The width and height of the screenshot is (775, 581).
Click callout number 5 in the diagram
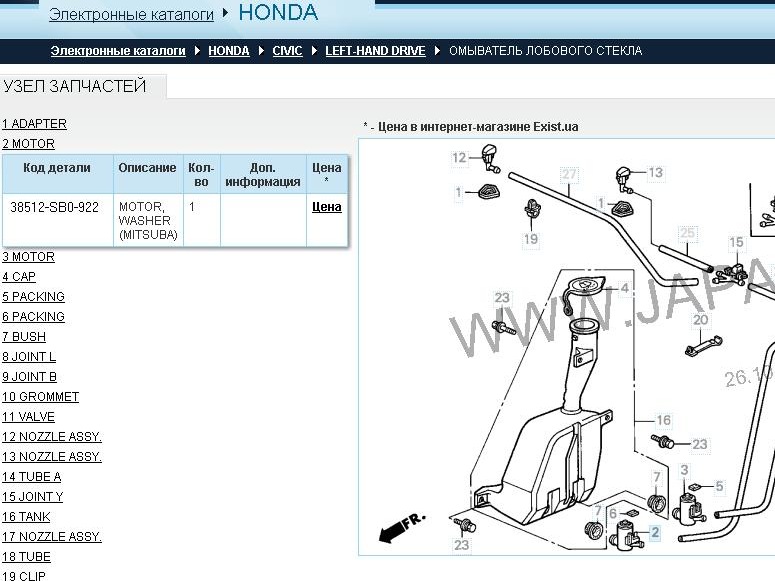(719, 487)
